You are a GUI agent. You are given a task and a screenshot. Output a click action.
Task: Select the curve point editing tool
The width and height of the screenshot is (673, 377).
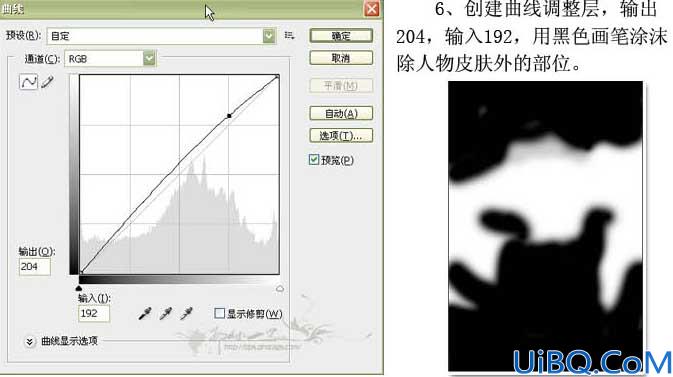point(28,82)
